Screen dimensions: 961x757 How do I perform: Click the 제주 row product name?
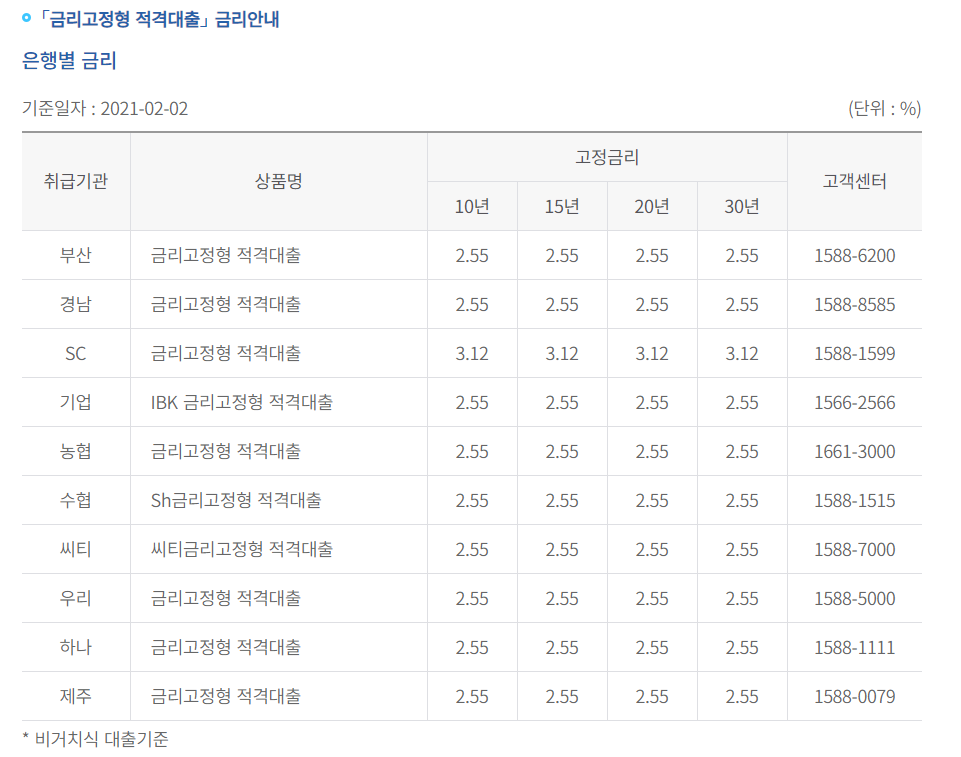click(226, 696)
